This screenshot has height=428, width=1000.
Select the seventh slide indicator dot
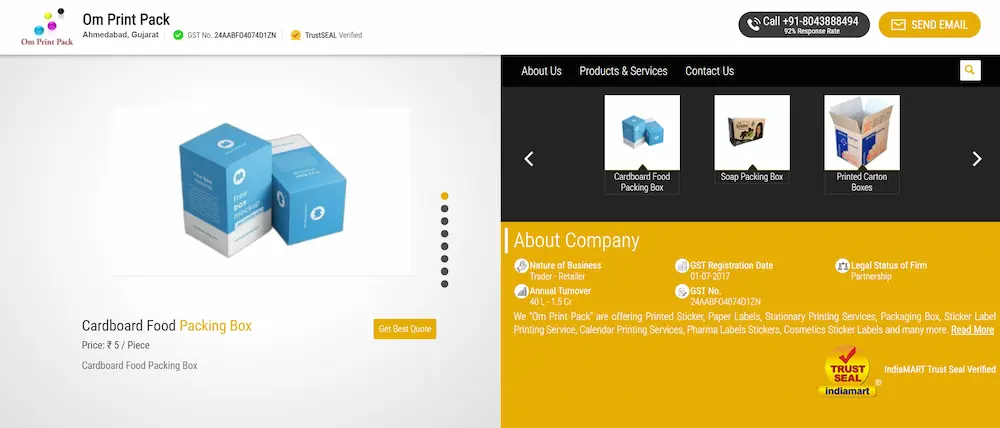[x=445, y=271]
